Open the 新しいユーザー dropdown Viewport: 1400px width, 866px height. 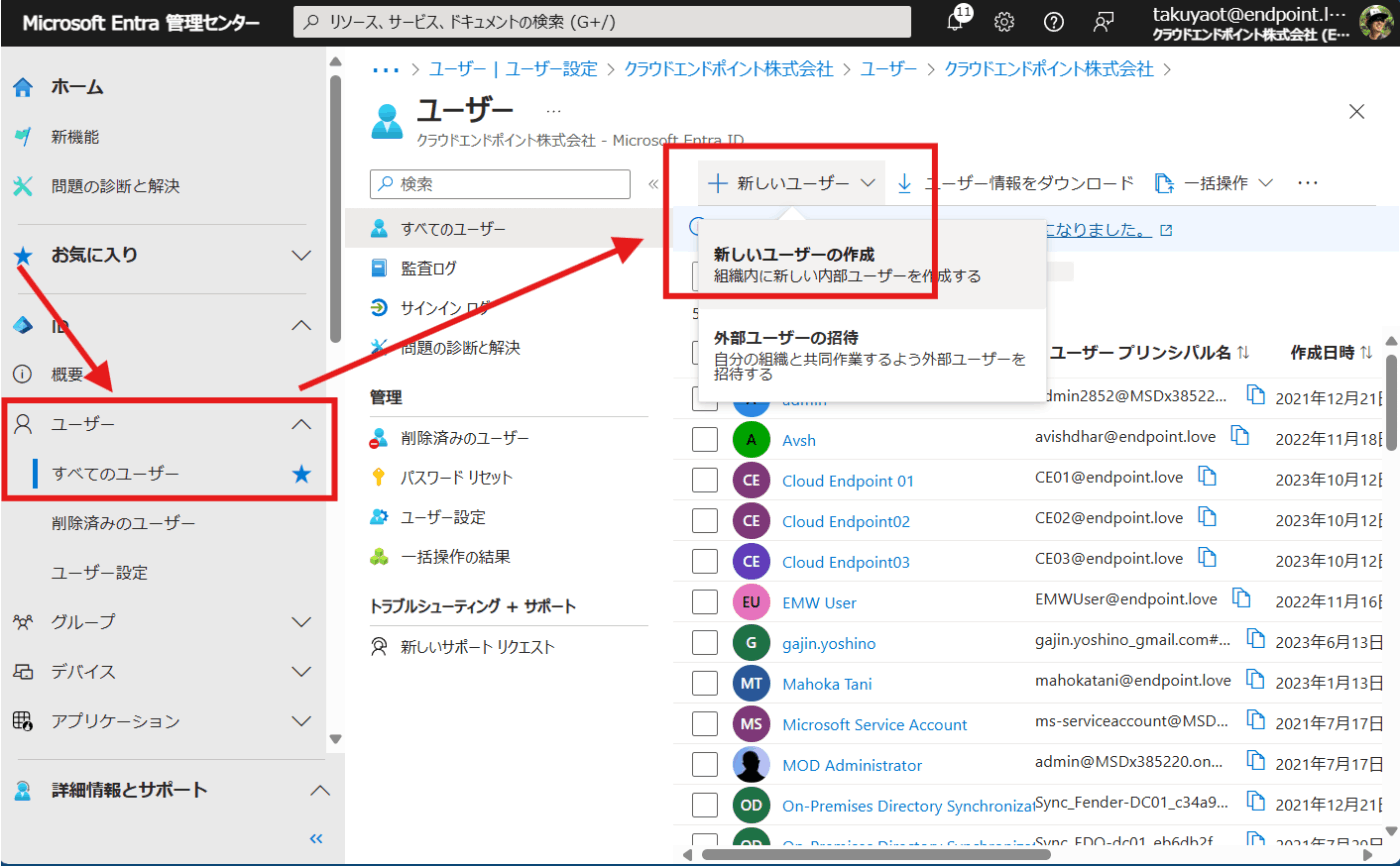791,183
